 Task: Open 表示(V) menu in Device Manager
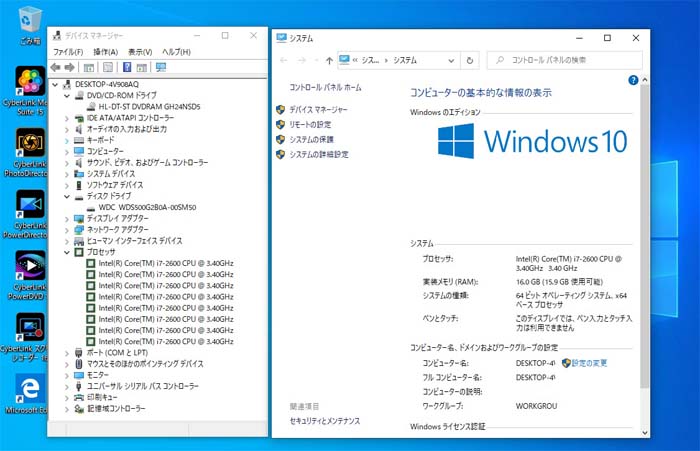tap(140, 52)
